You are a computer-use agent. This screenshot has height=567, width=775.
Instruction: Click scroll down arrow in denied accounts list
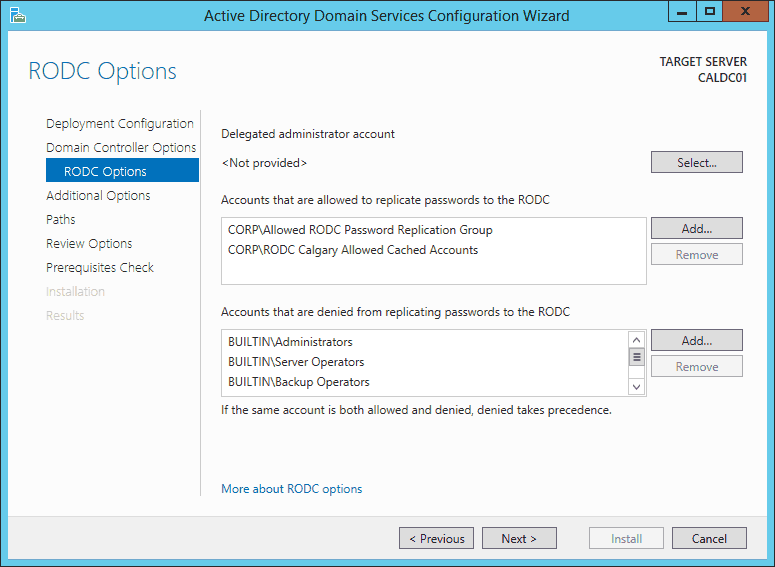pyautogui.click(x=636, y=387)
